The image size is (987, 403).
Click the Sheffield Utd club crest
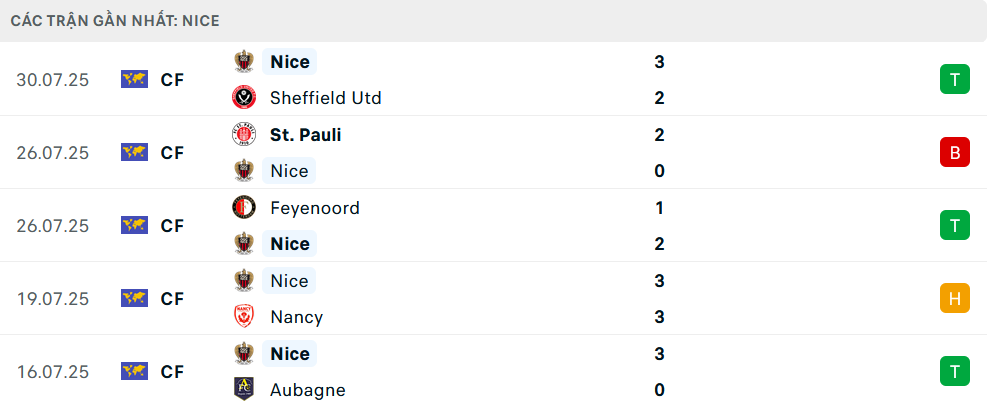[244, 98]
